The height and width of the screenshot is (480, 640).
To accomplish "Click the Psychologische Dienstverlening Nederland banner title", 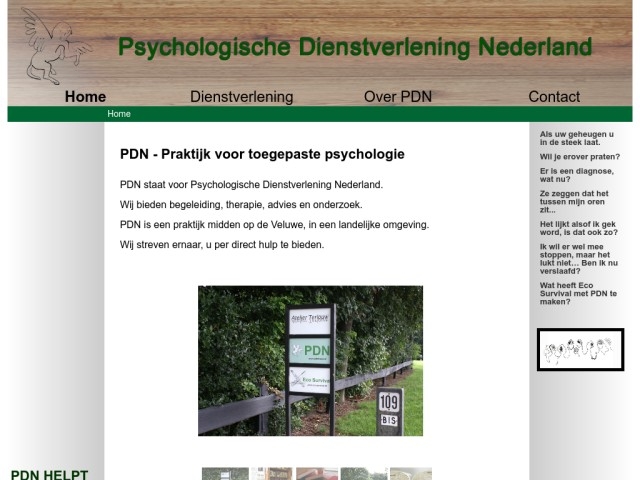I will click(x=354, y=47).
